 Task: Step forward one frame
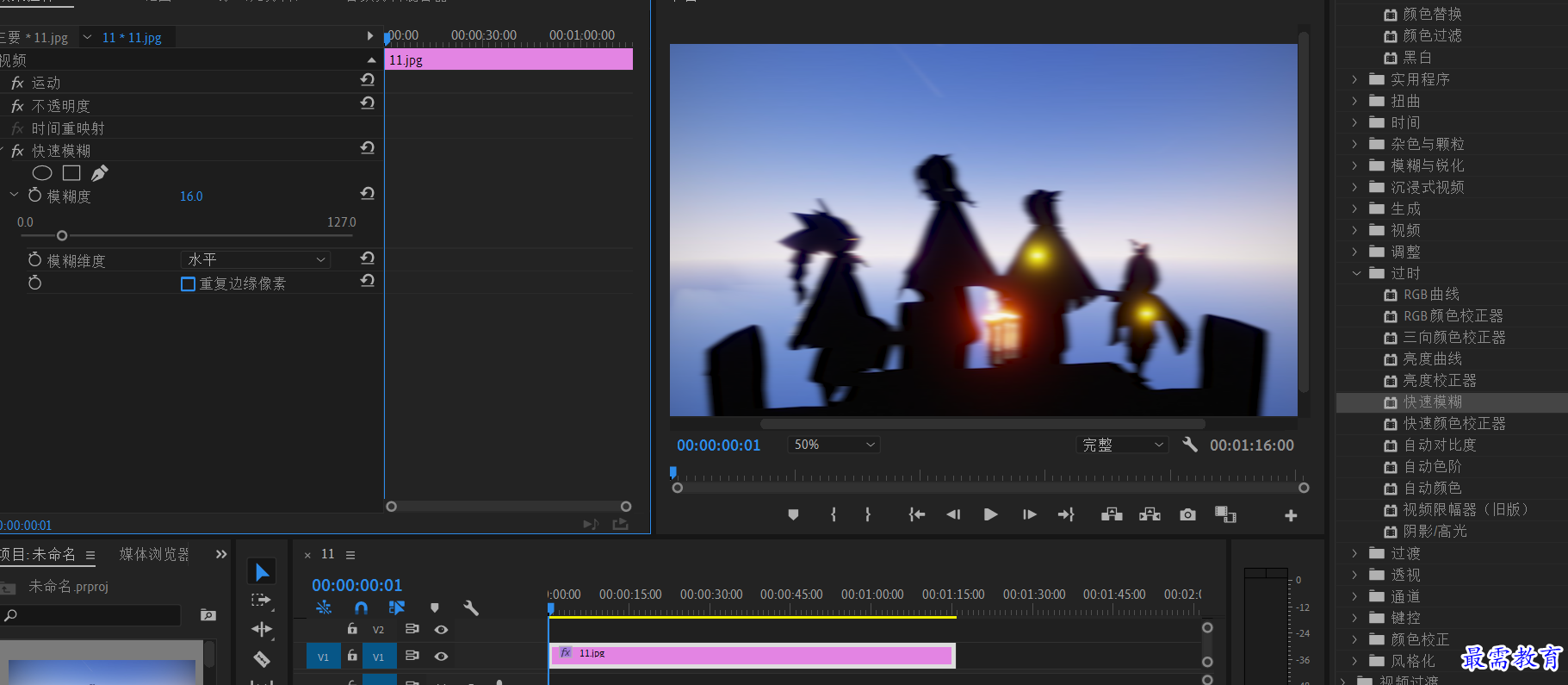[x=1029, y=514]
